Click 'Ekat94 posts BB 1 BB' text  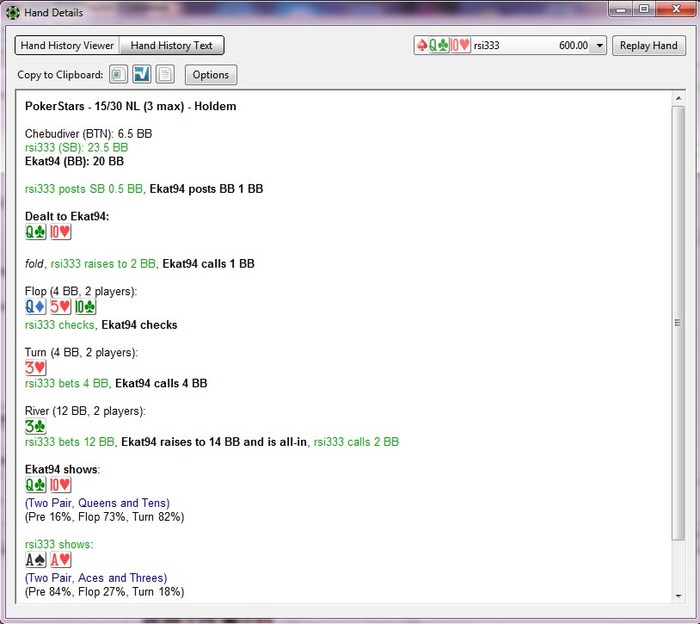click(x=206, y=189)
